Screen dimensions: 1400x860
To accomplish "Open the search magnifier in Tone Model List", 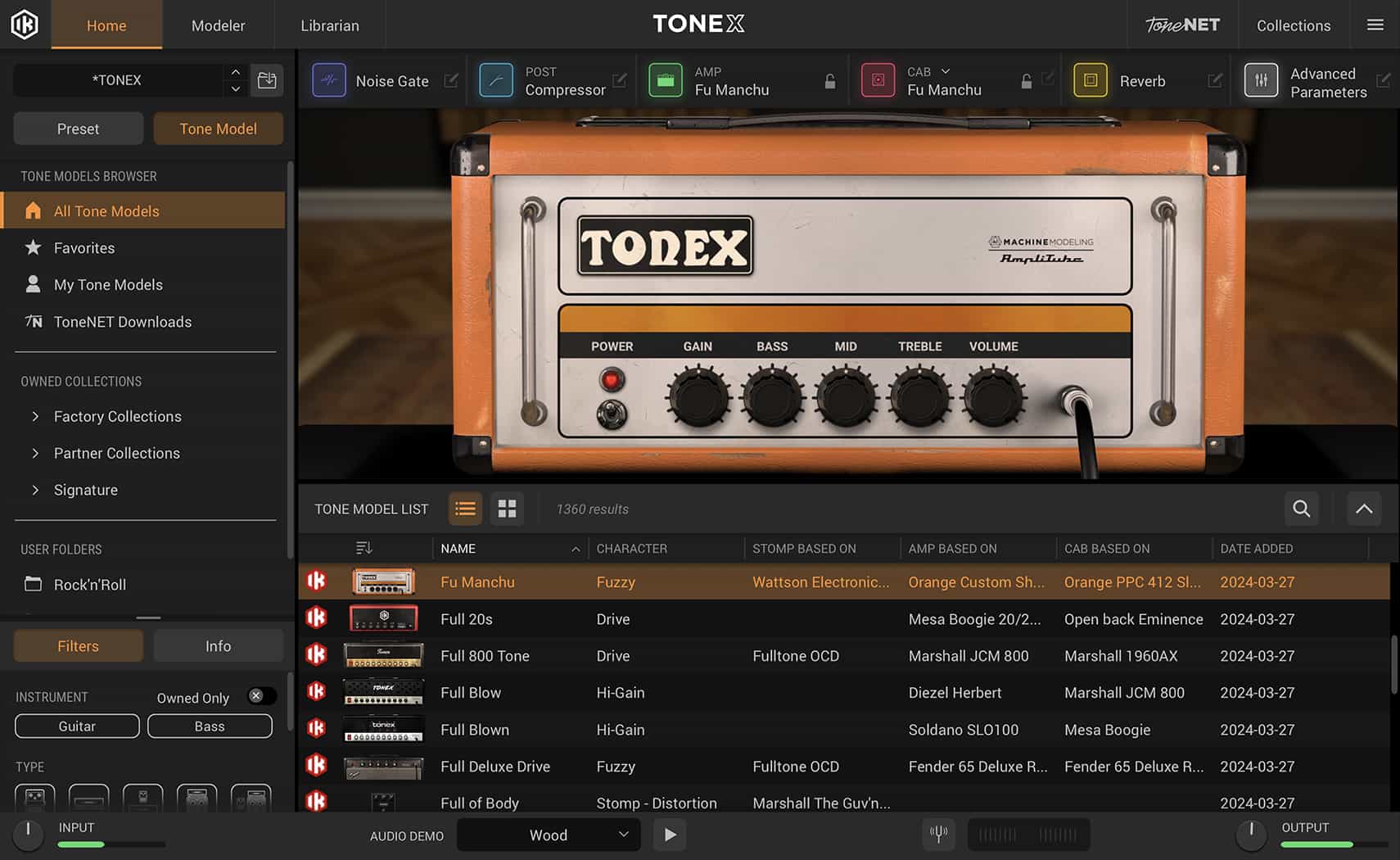I will (x=1301, y=509).
